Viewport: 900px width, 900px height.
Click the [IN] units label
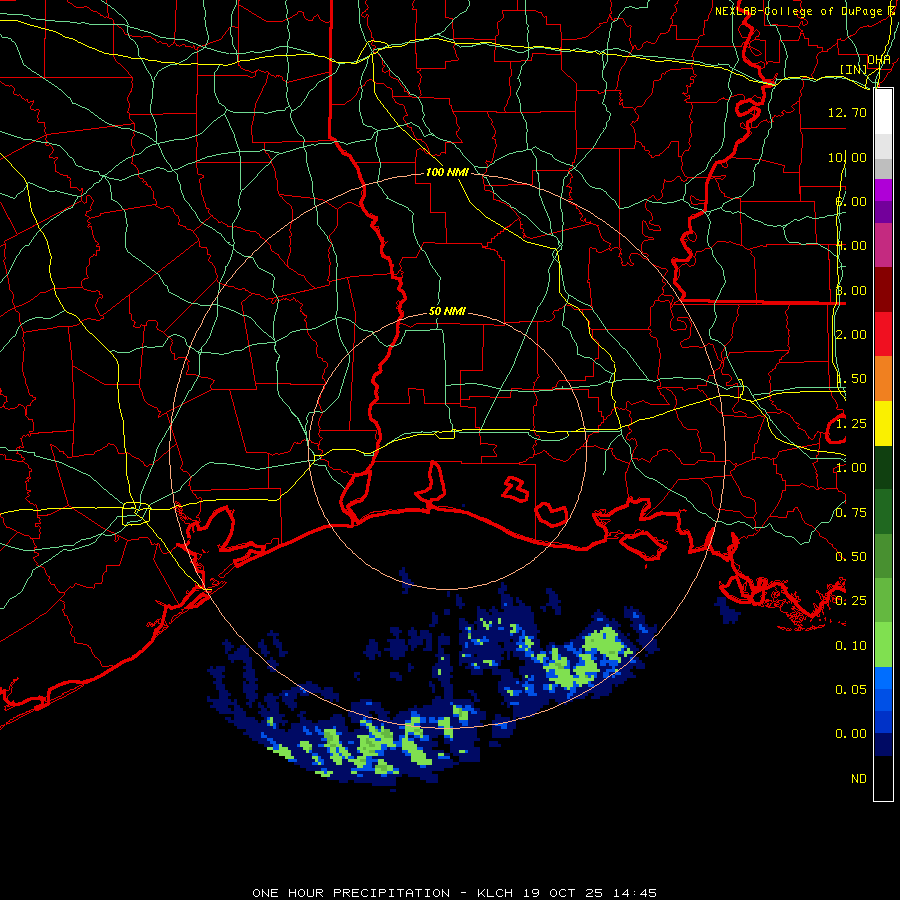854,69
